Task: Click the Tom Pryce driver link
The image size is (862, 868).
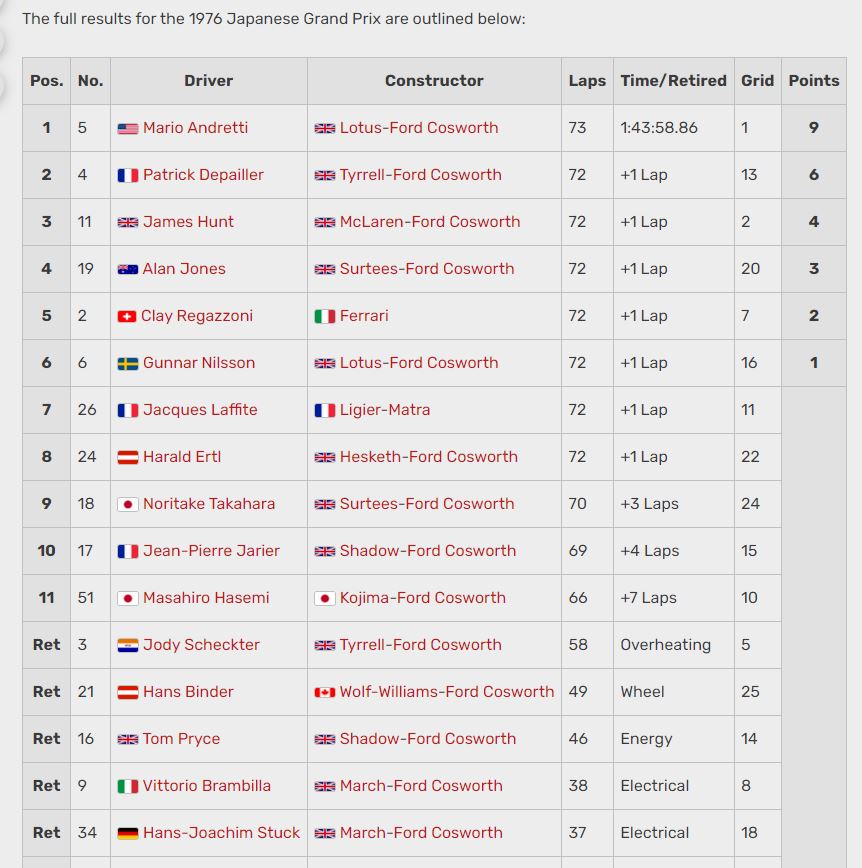Action: pos(181,739)
